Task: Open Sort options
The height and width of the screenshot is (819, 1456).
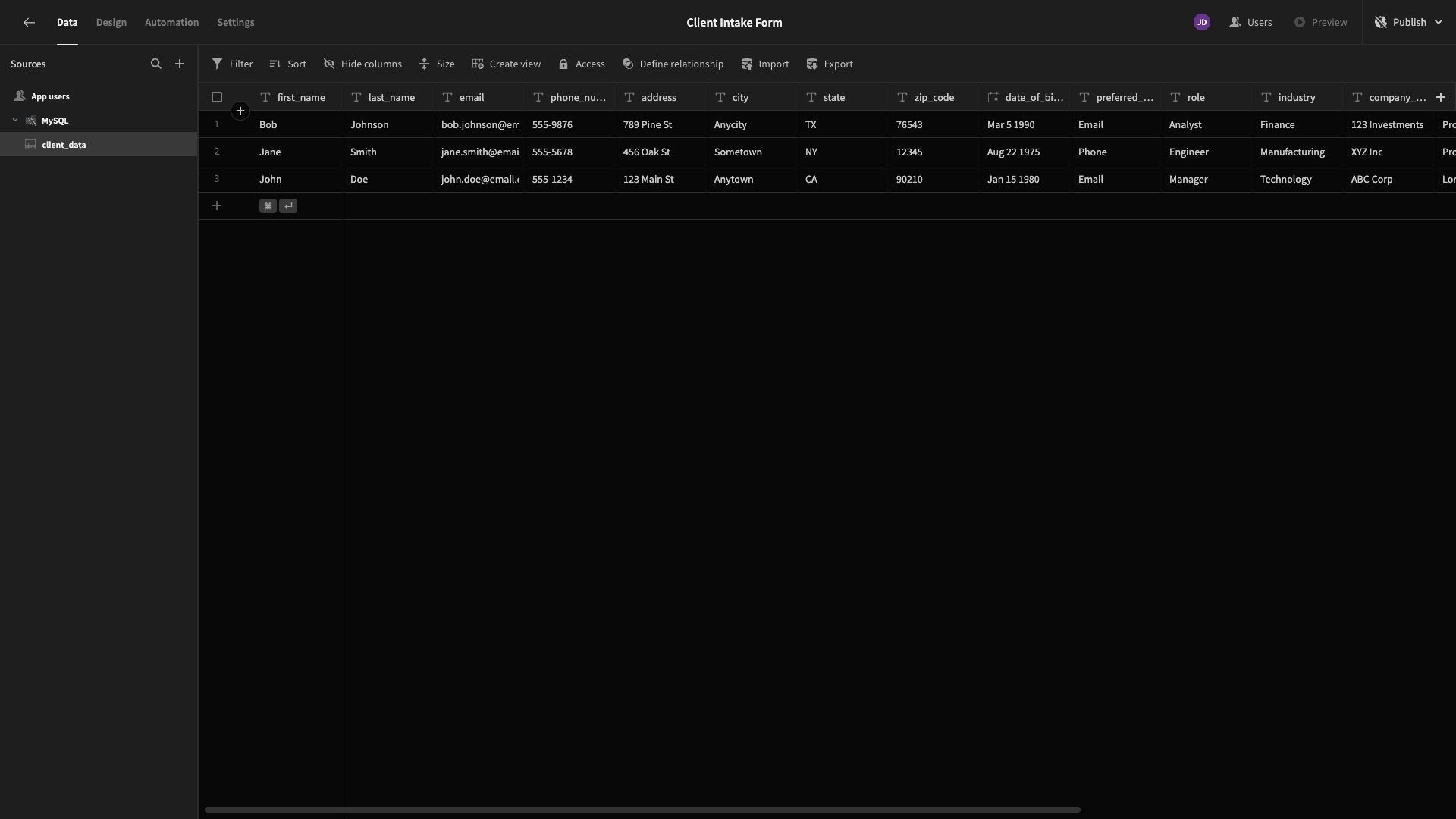Action: 287,64
